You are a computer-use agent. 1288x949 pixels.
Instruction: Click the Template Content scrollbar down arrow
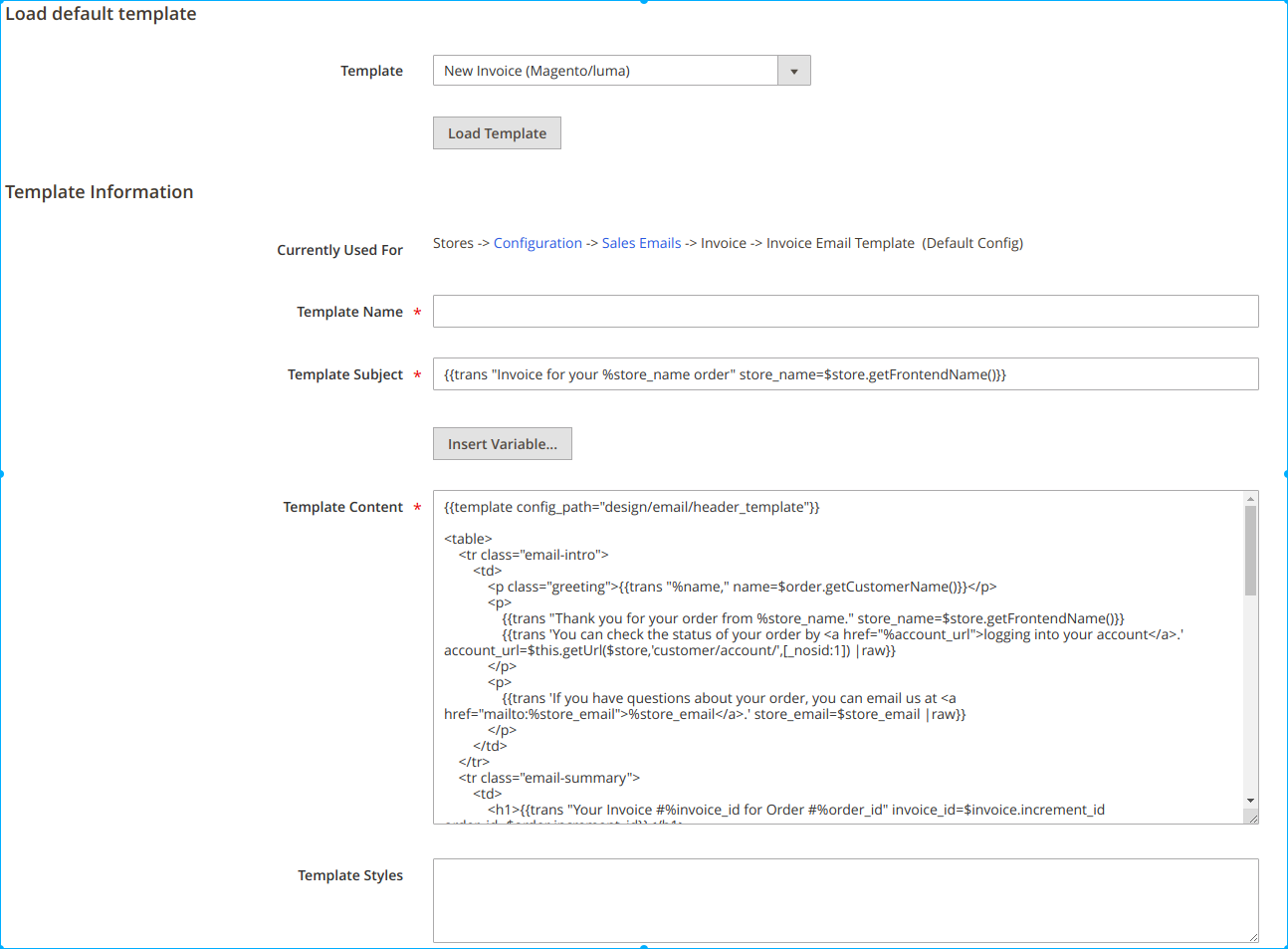(1250, 801)
